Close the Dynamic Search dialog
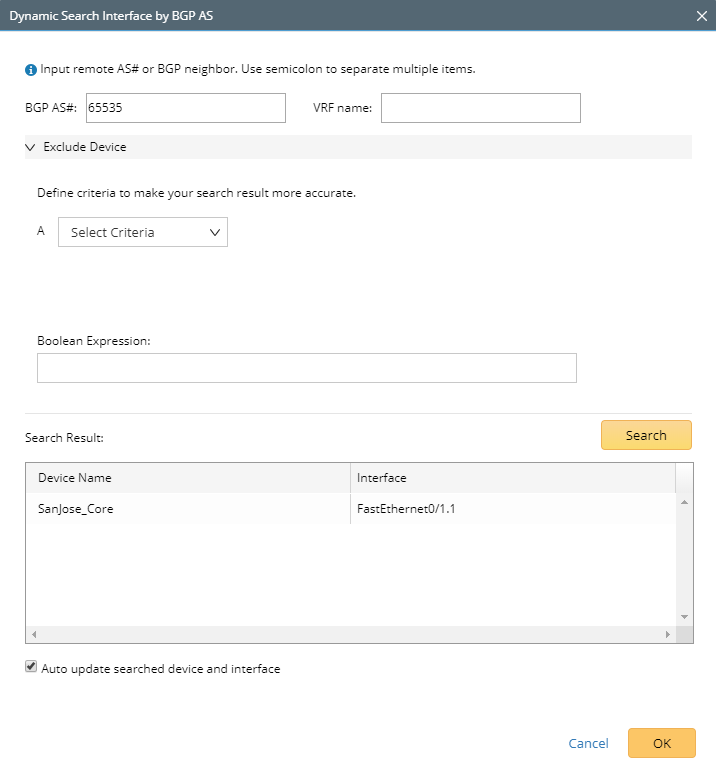This screenshot has width=716, height=779. [x=701, y=16]
